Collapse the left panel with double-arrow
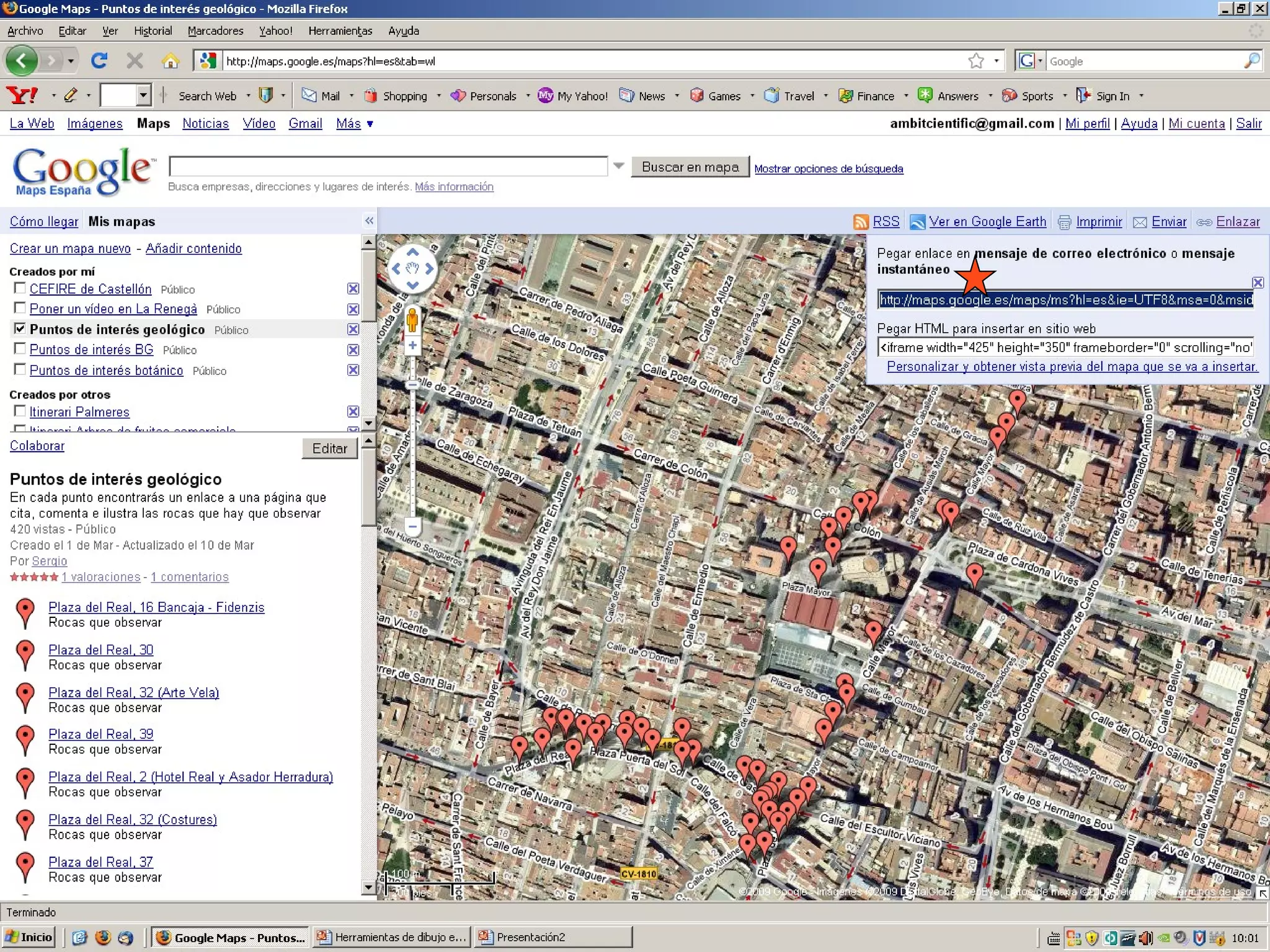The image size is (1270, 952). (x=369, y=221)
